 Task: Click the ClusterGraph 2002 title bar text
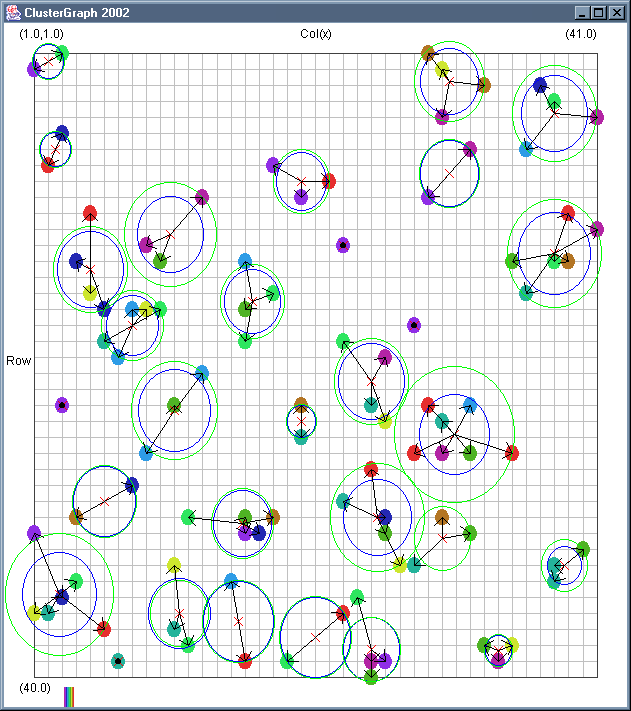pyautogui.click(x=77, y=13)
